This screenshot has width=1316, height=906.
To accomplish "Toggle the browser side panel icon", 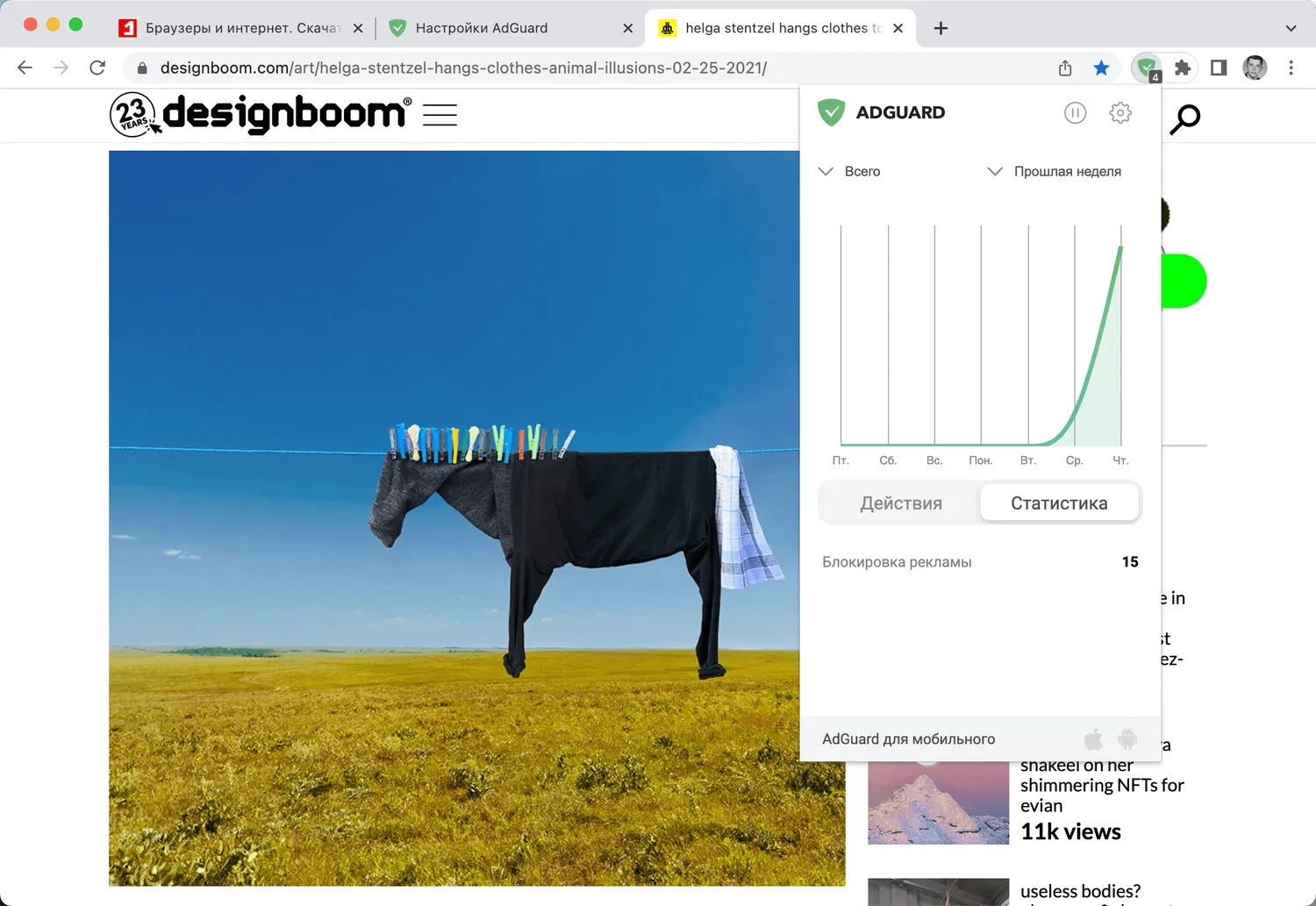I will [x=1219, y=68].
